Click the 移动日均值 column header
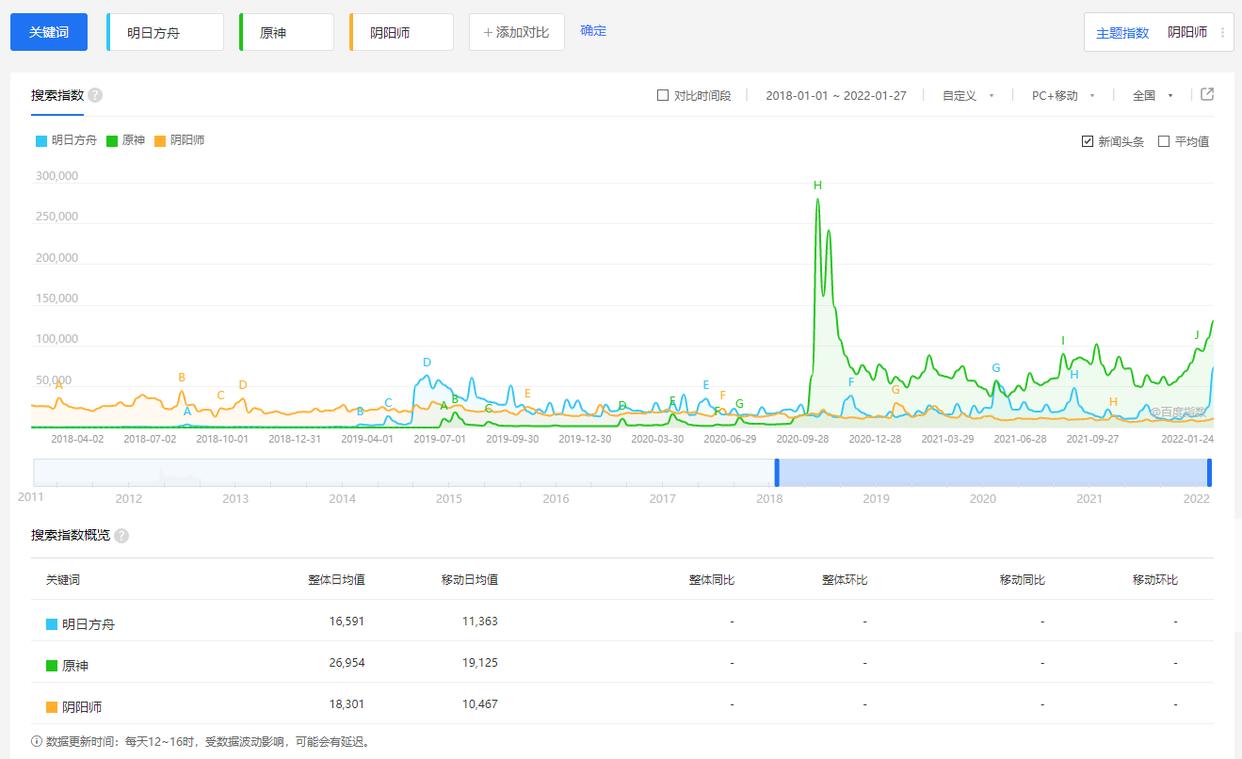The height and width of the screenshot is (759, 1242). coord(470,580)
